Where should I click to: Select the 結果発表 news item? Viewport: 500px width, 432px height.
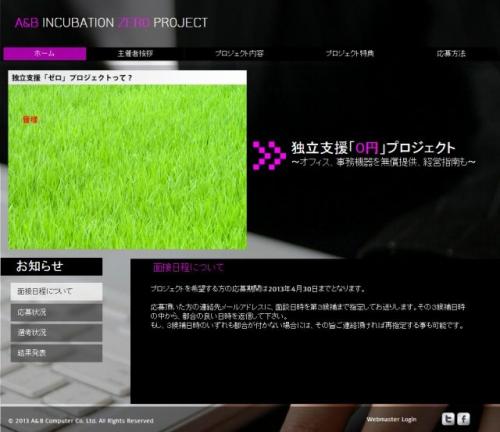(56, 353)
